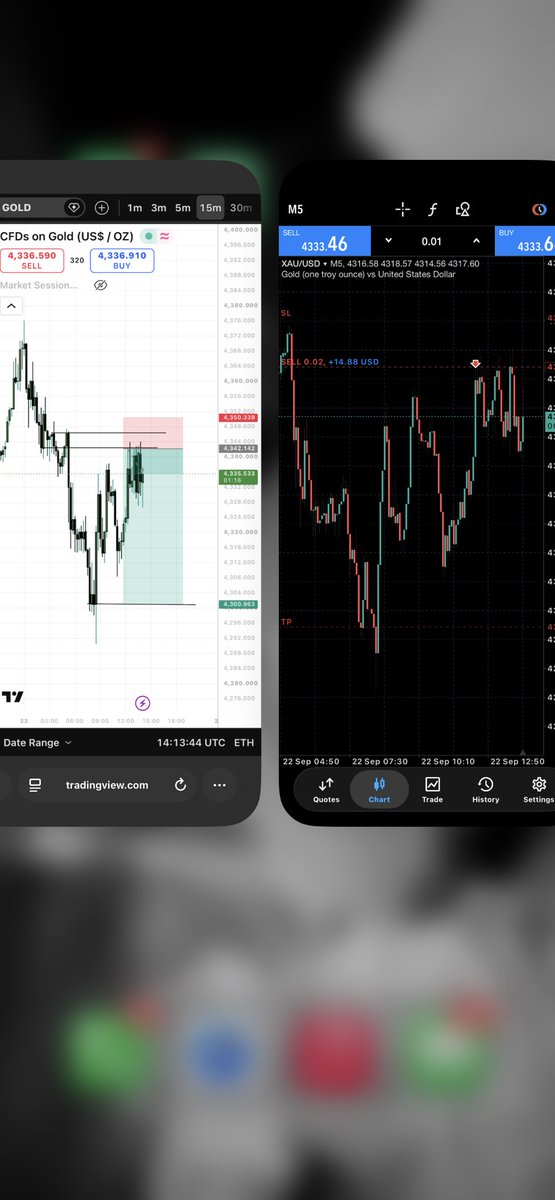Viewport: 555px width, 1200px height.
Task: Select the 1m timeframe in TradingView
Action: point(135,208)
